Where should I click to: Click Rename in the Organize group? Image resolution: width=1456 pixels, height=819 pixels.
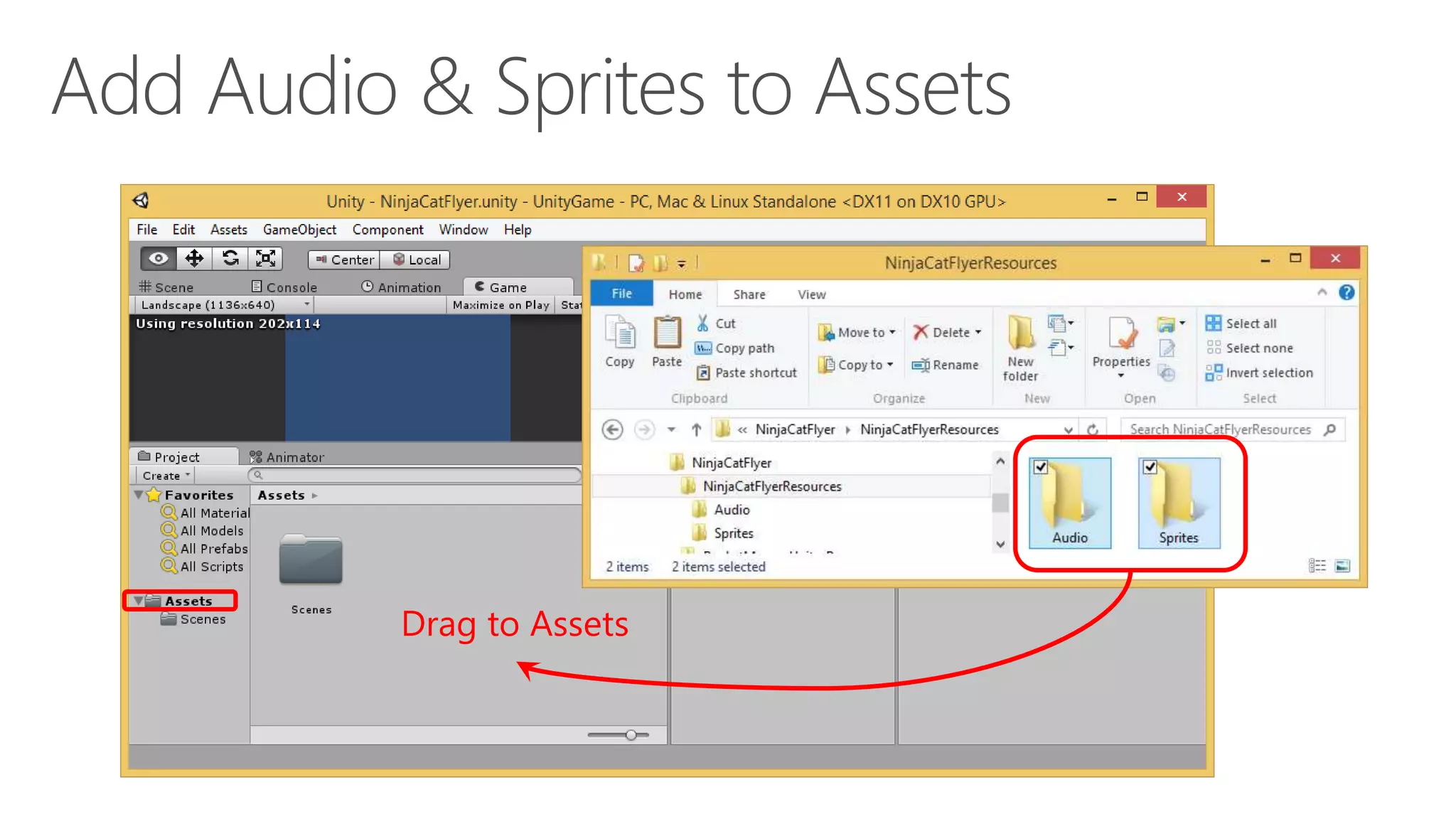point(946,365)
